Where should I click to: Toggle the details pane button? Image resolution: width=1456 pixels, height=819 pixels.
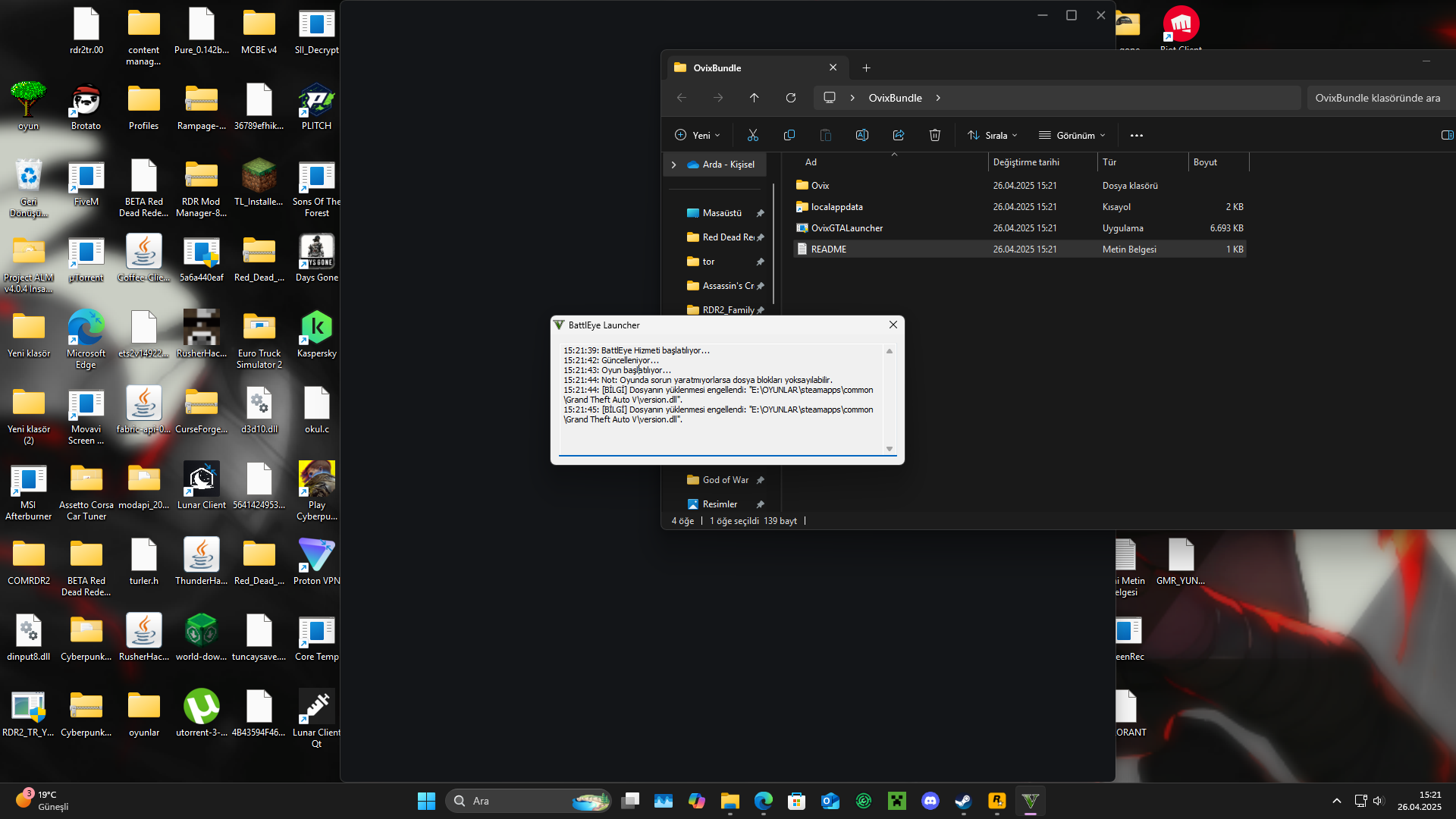point(1446,135)
